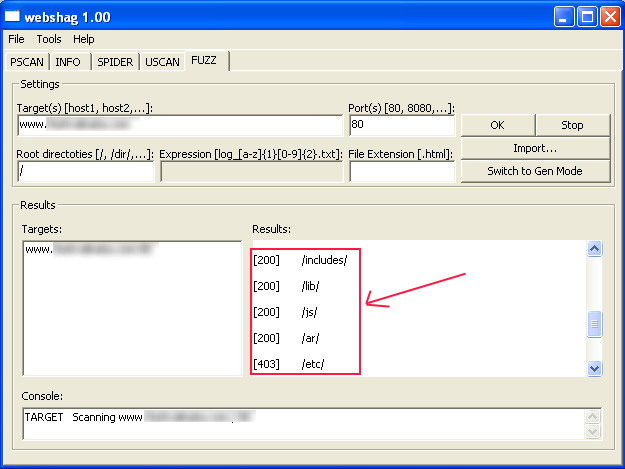Click the Results scrollbar down arrow

point(595,368)
